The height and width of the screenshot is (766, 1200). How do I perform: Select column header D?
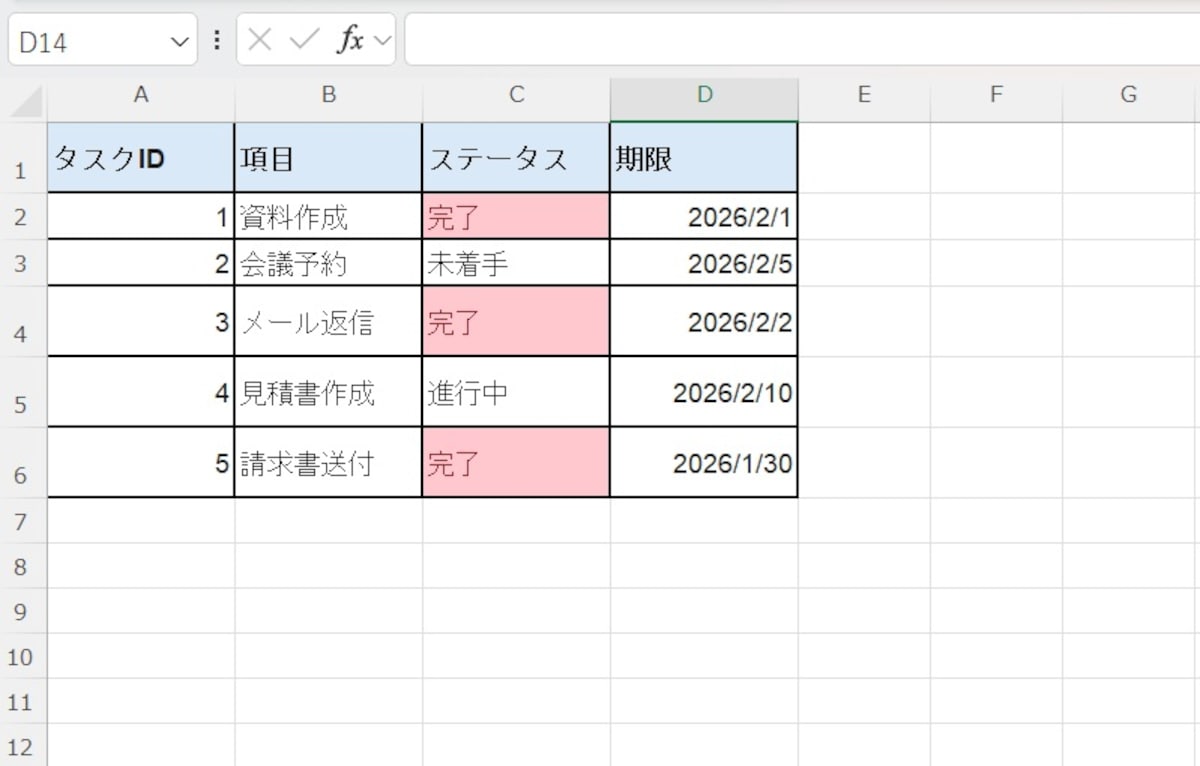[703, 94]
